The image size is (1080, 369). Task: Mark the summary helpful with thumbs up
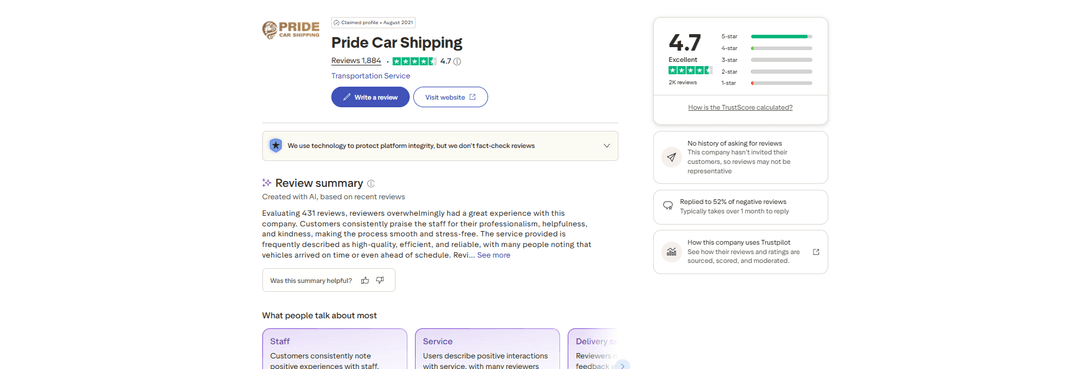[x=365, y=280]
